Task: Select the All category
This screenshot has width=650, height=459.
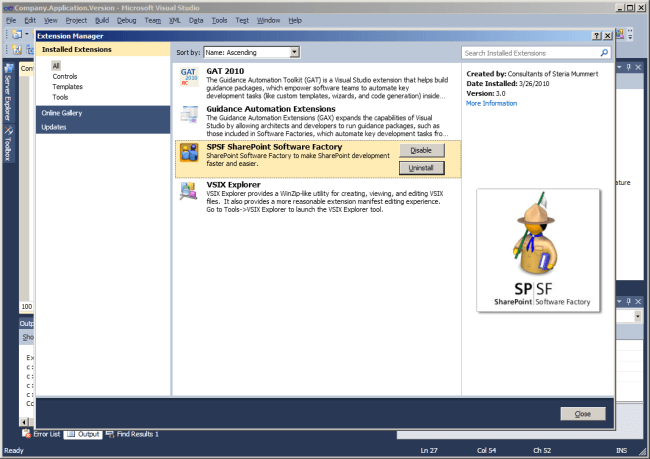Action: tap(56, 66)
